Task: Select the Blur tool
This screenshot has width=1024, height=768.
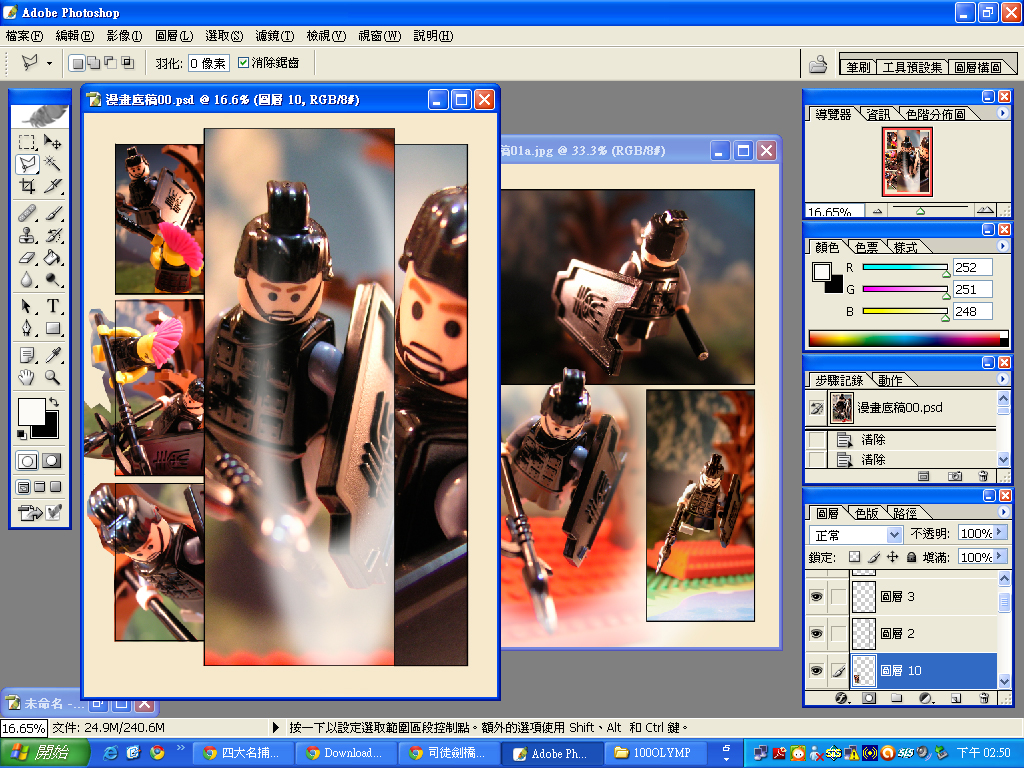Action: tap(27, 280)
